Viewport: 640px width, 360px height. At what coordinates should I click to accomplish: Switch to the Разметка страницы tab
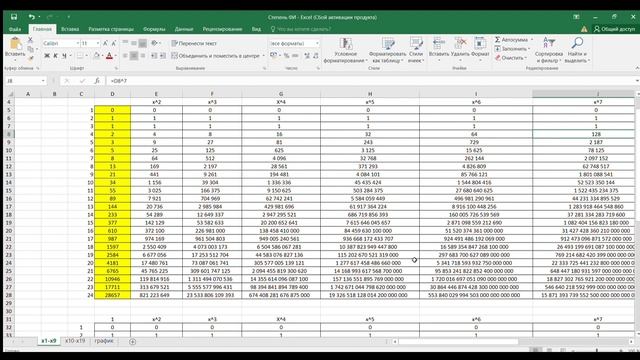point(111,29)
